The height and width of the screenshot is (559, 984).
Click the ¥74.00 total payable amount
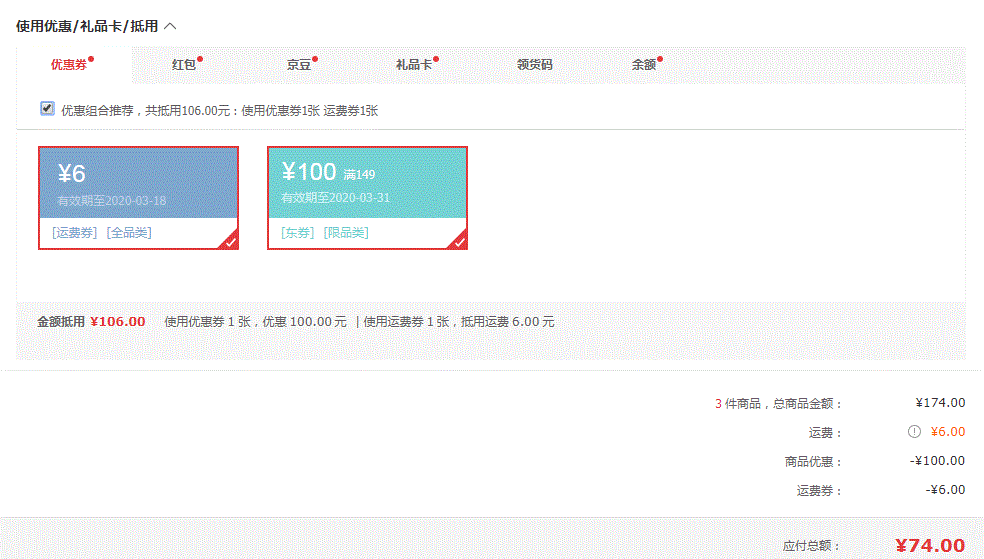coord(930,546)
